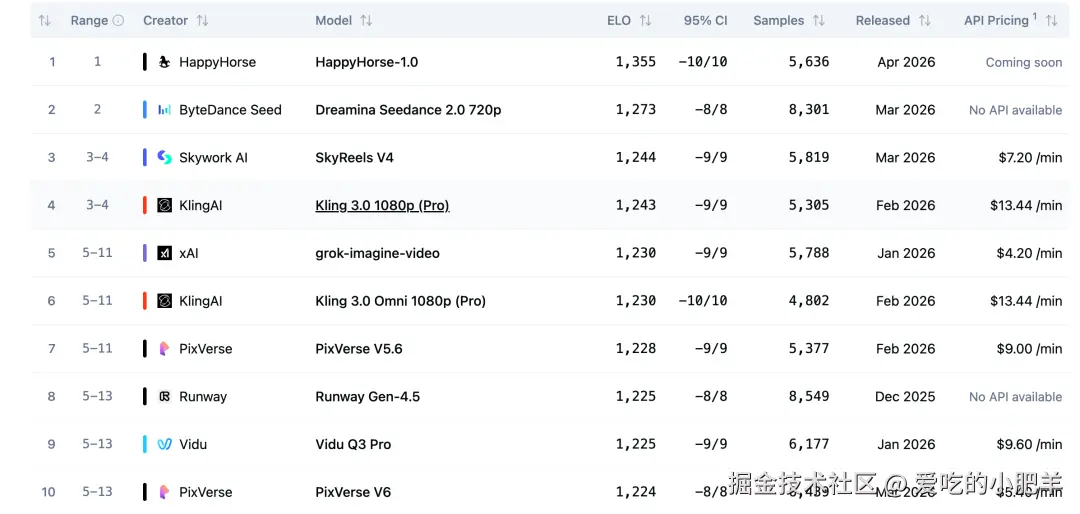Sort by Model column arrows
This screenshot has width=1080, height=514.
tap(366, 20)
